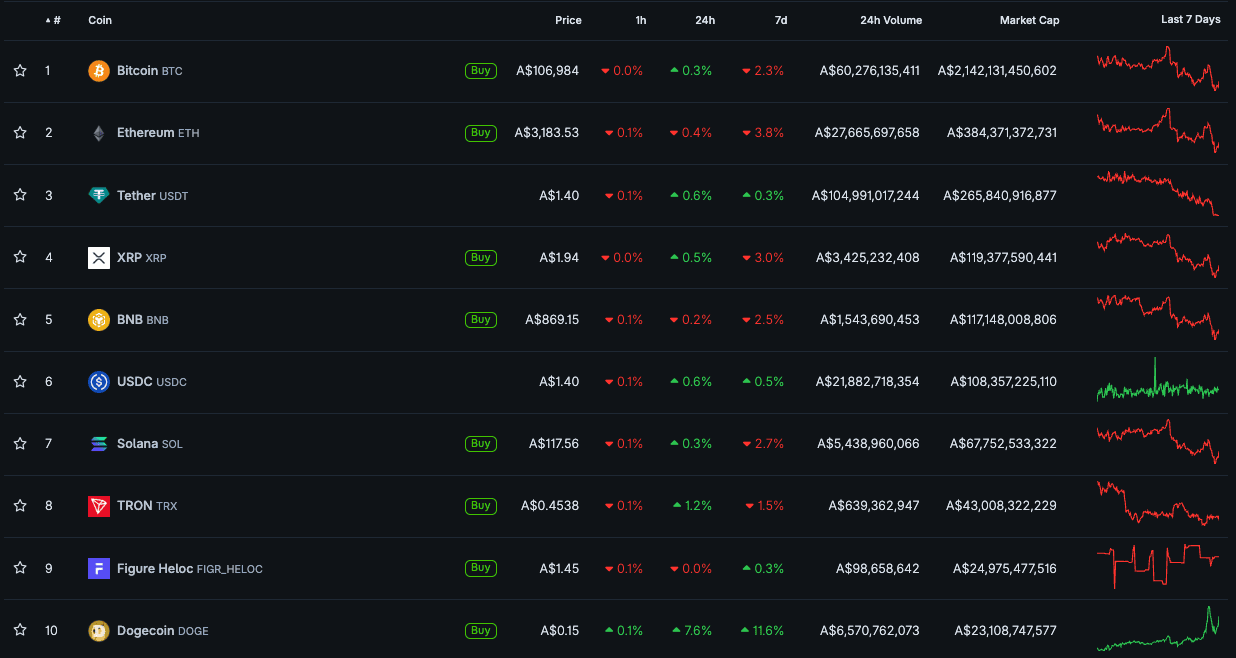
Task: Star Dogecoin to add to watchlist
Action: click(x=20, y=631)
